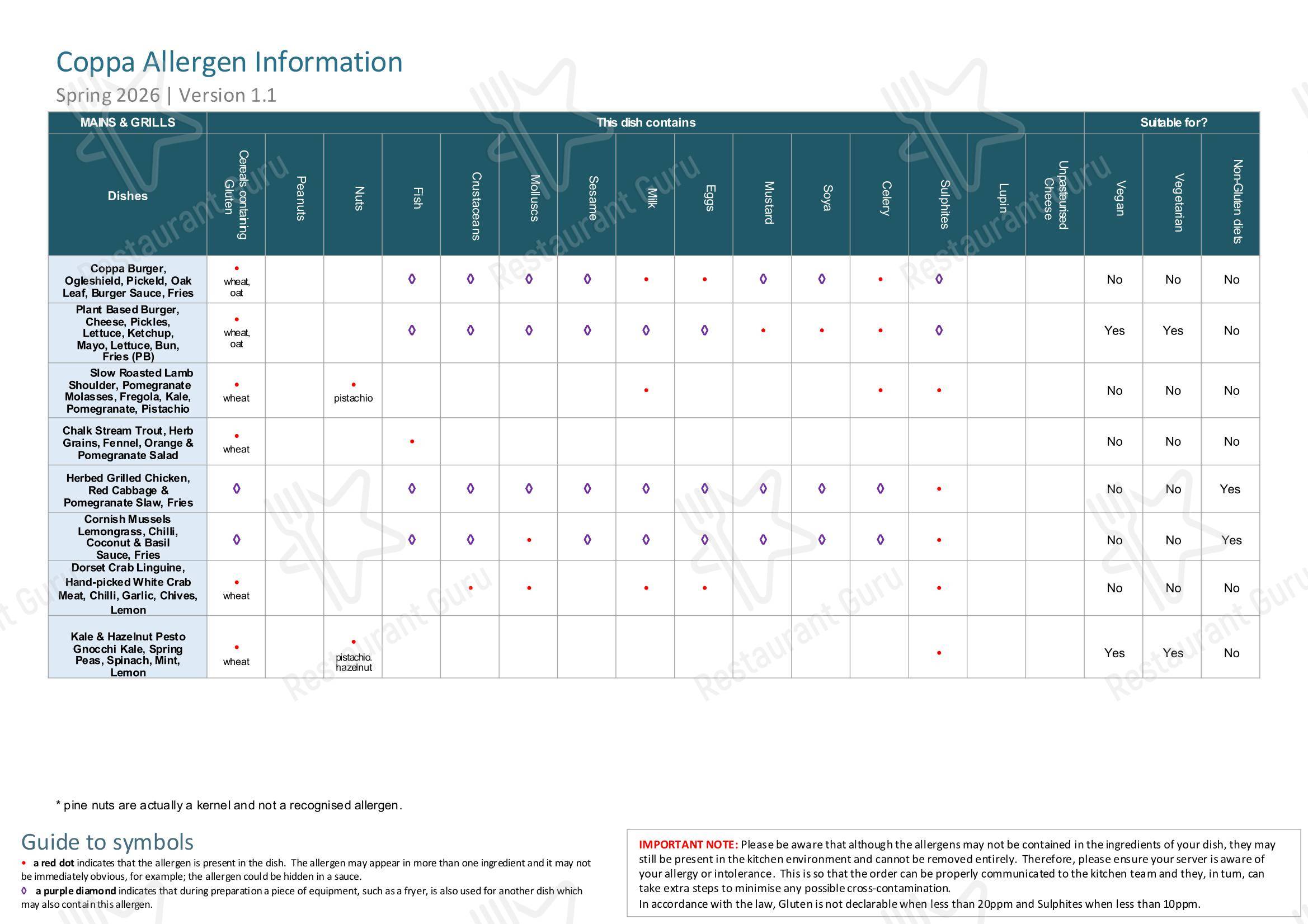The height and width of the screenshot is (924, 1308).
Task: Click the Milk red dot for Coppa Burger
Action: click(646, 280)
